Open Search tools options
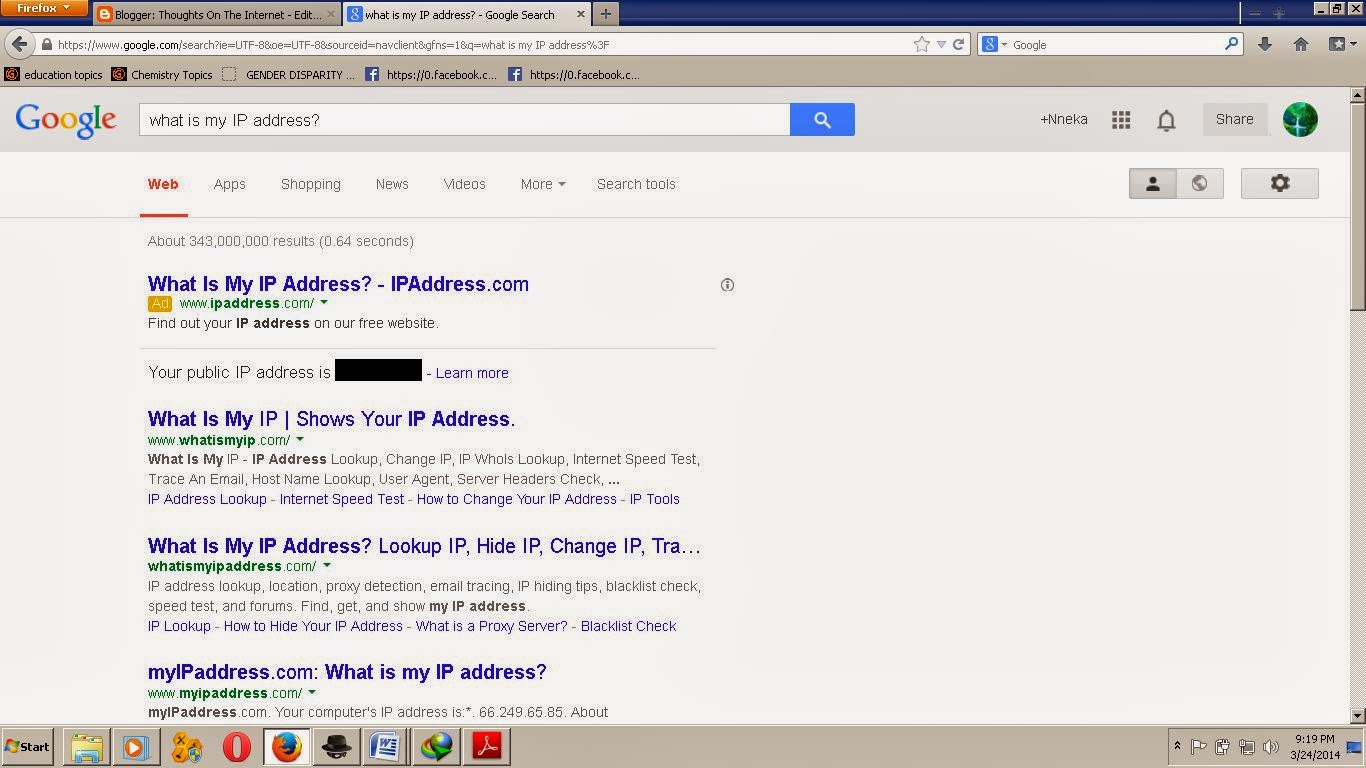Viewport: 1366px width, 768px height. tap(636, 184)
